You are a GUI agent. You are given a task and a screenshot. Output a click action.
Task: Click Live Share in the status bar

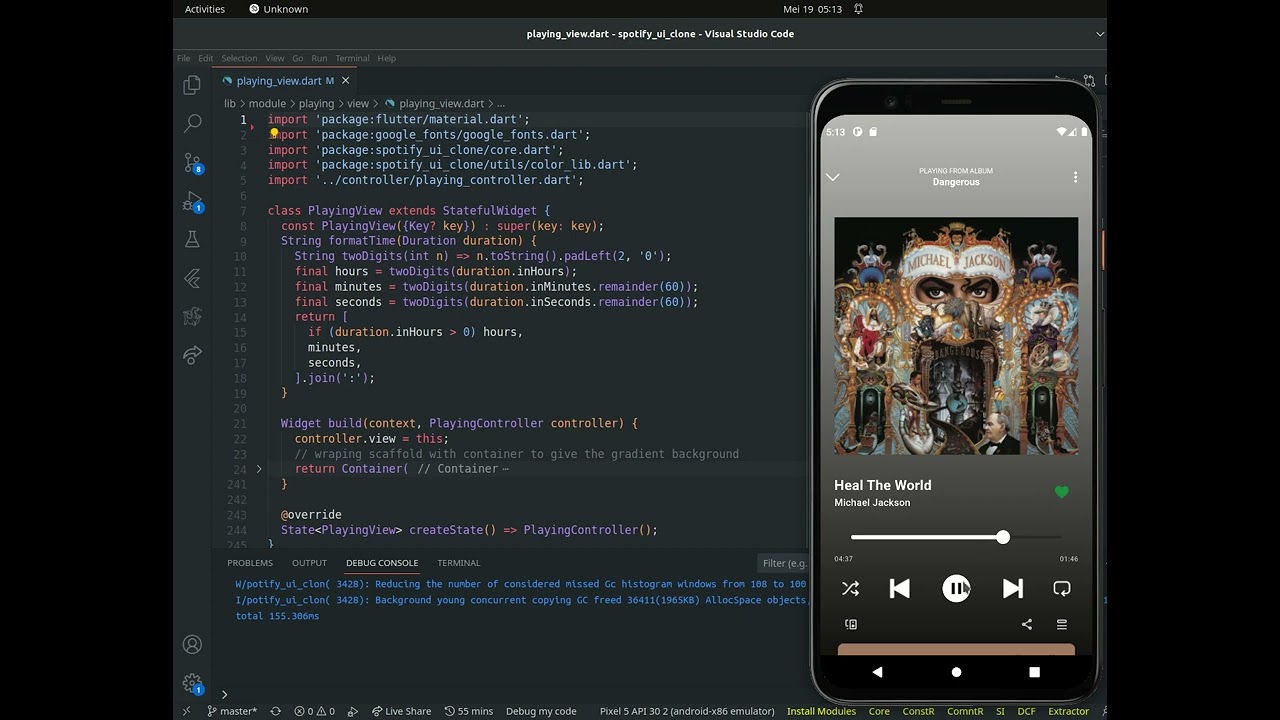tap(401, 711)
